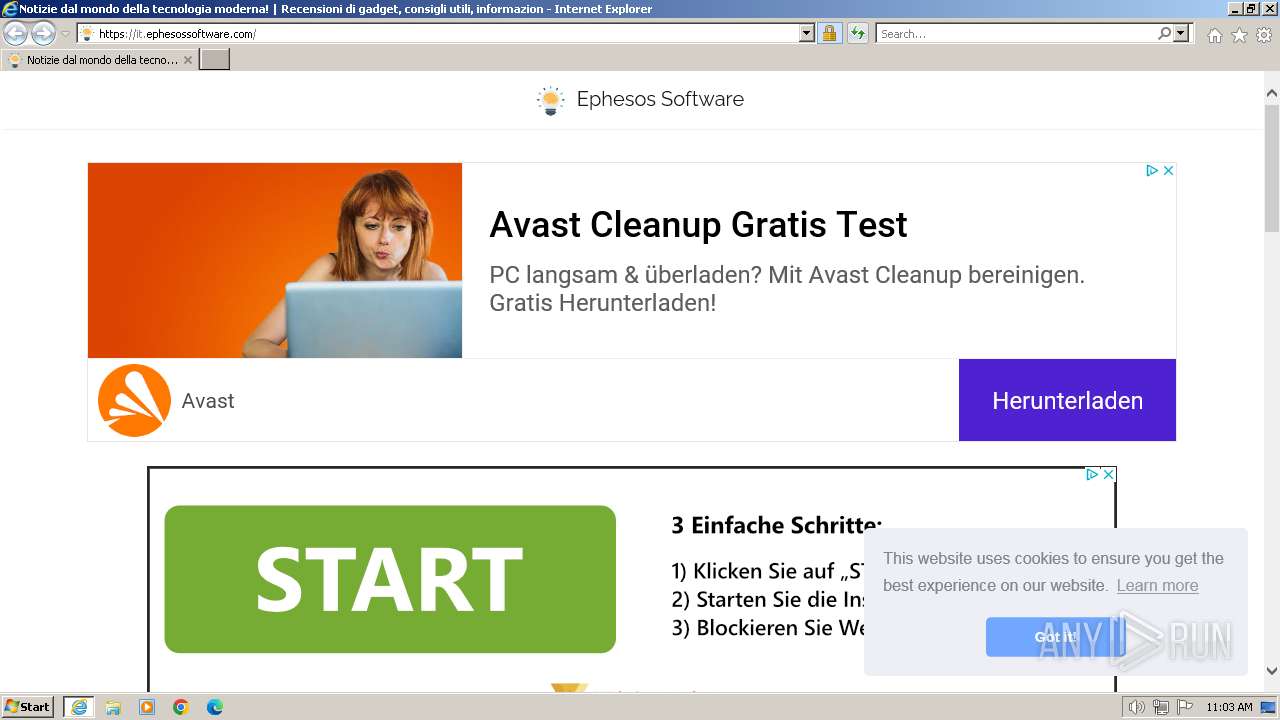
Task: Click the Avast ad AdChoices icon
Action: [1152, 171]
